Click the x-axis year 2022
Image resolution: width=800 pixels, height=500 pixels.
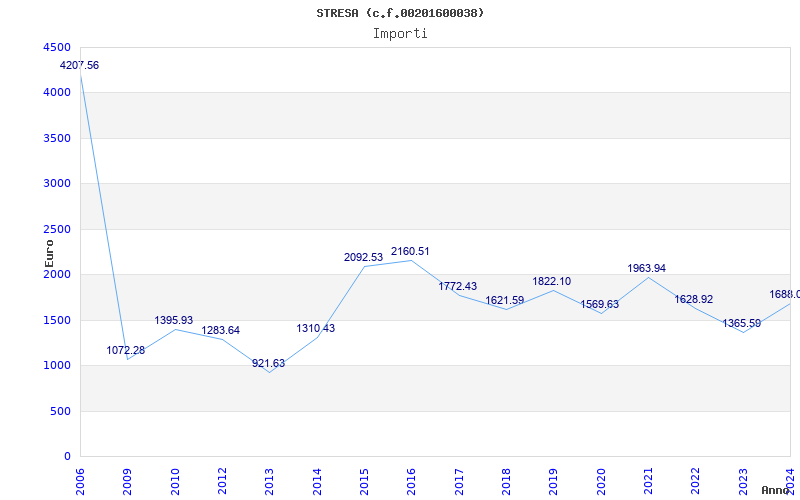(x=696, y=481)
